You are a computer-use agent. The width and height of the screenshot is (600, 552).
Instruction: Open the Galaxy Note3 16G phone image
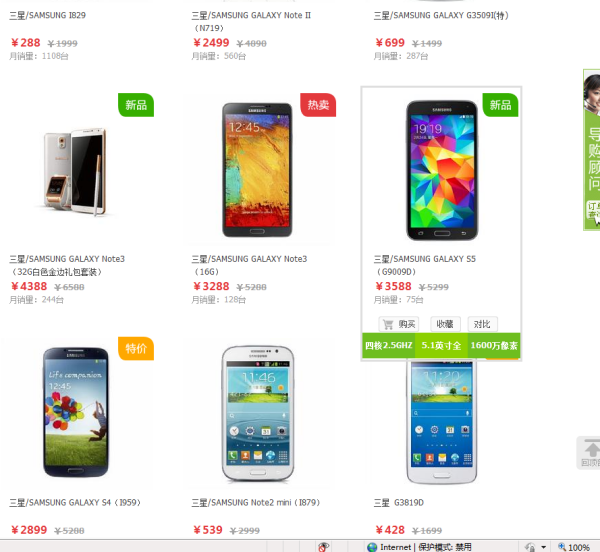pyautogui.click(x=257, y=170)
